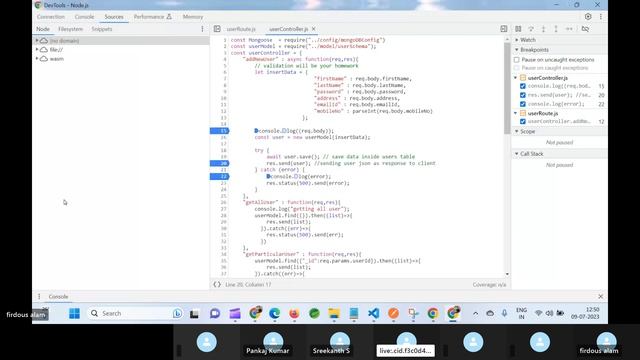
Task: Expand the (no domain) tree node
Action: click(37, 41)
